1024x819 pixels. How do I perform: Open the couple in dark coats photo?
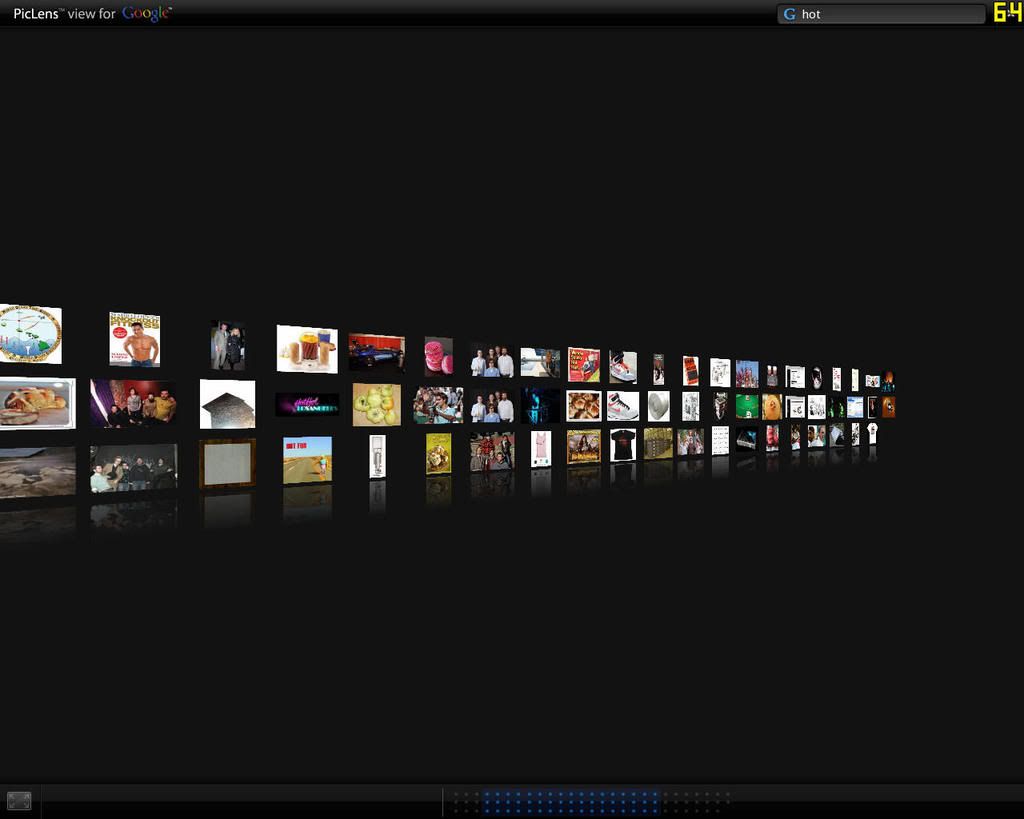[x=228, y=345]
